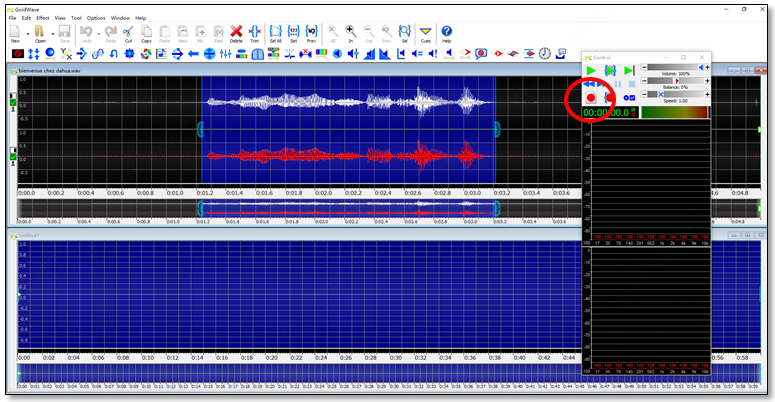This screenshot has height=402, width=775.
Task: Click the Sel All toolbar icon
Action: tap(275, 33)
